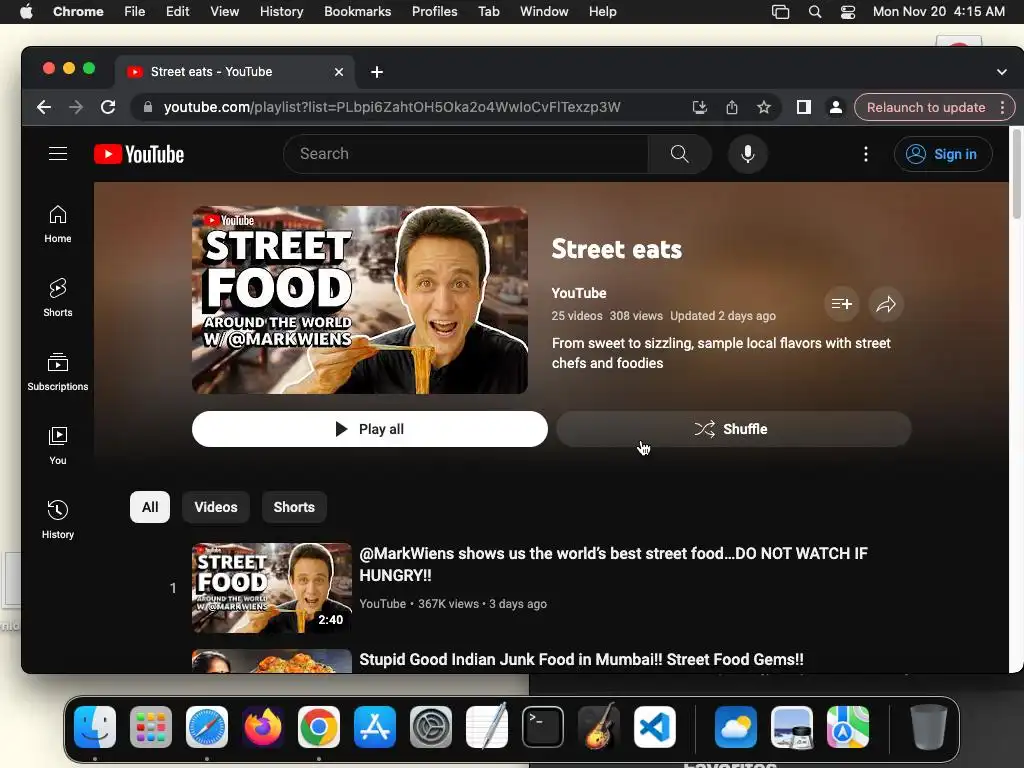Open Visual Studio Code from Dock
The width and height of the screenshot is (1024, 768).
pyautogui.click(x=655, y=727)
